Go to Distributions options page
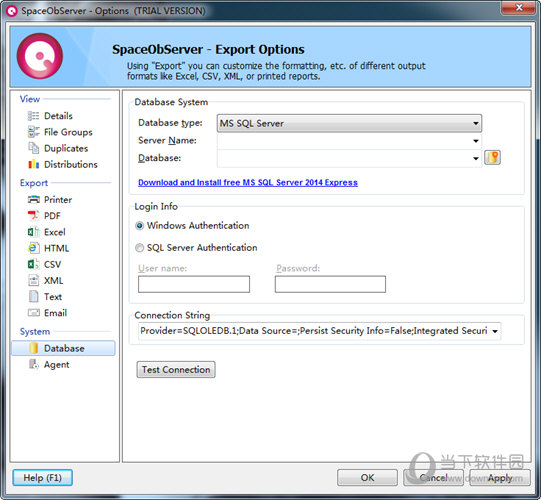This screenshot has width=541, height=500. point(71,165)
